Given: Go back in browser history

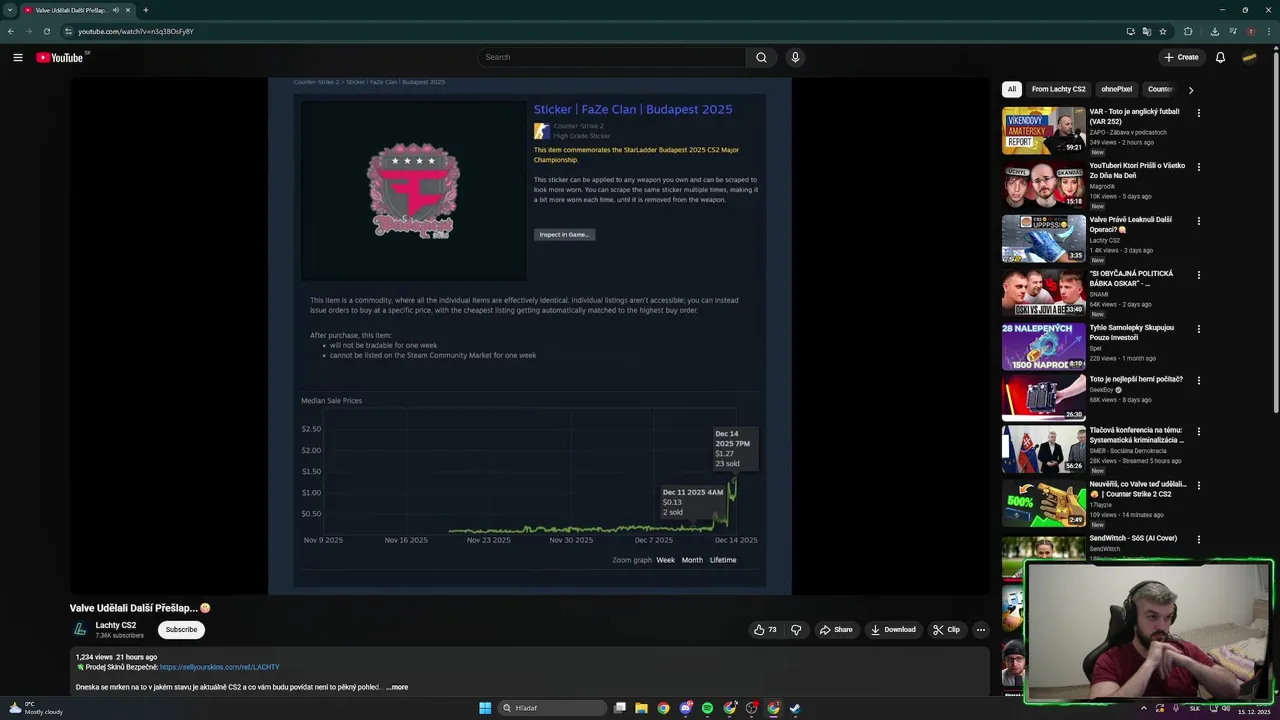Looking at the screenshot, I should pos(10,31).
